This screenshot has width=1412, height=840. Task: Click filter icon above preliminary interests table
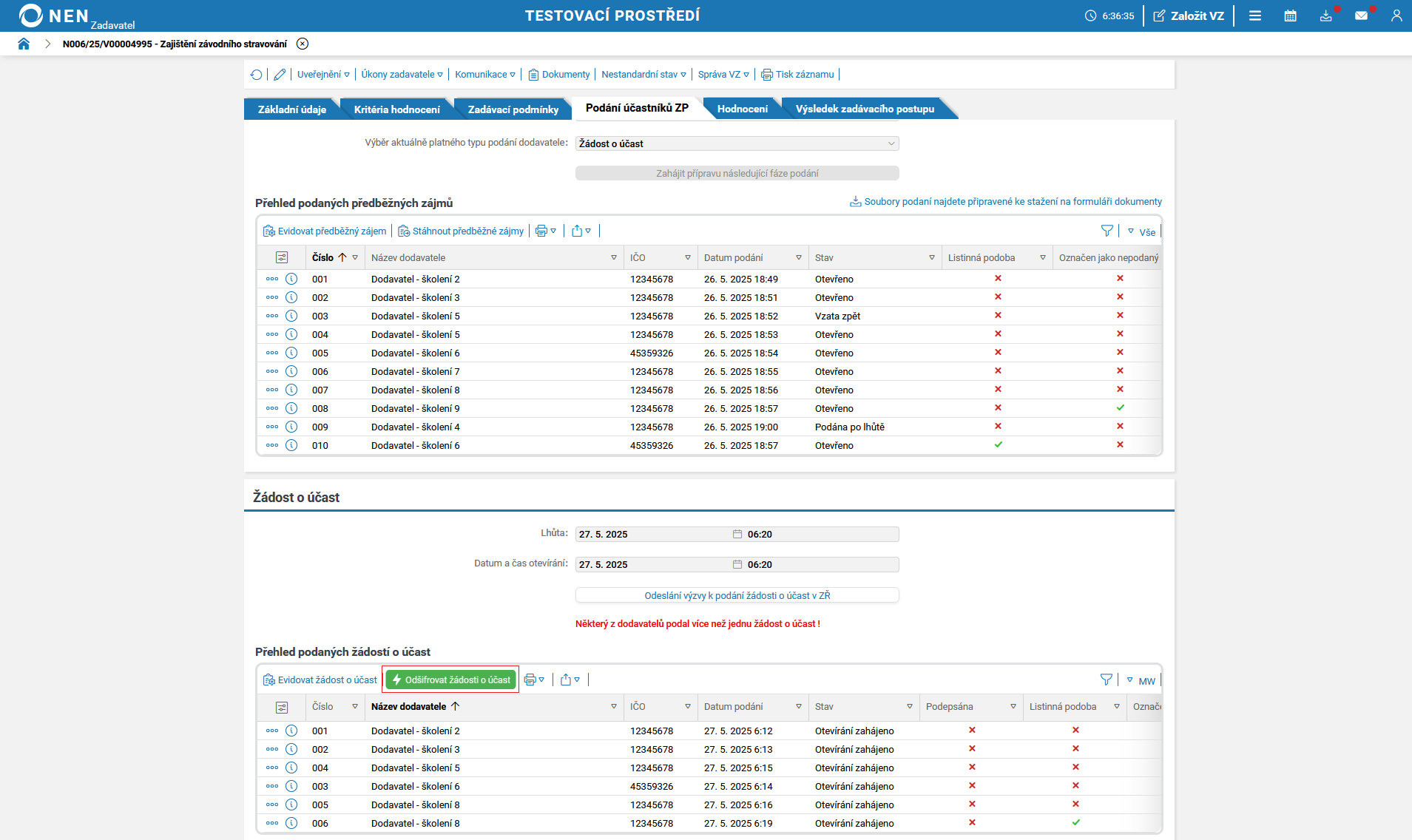pos(1107,231)
